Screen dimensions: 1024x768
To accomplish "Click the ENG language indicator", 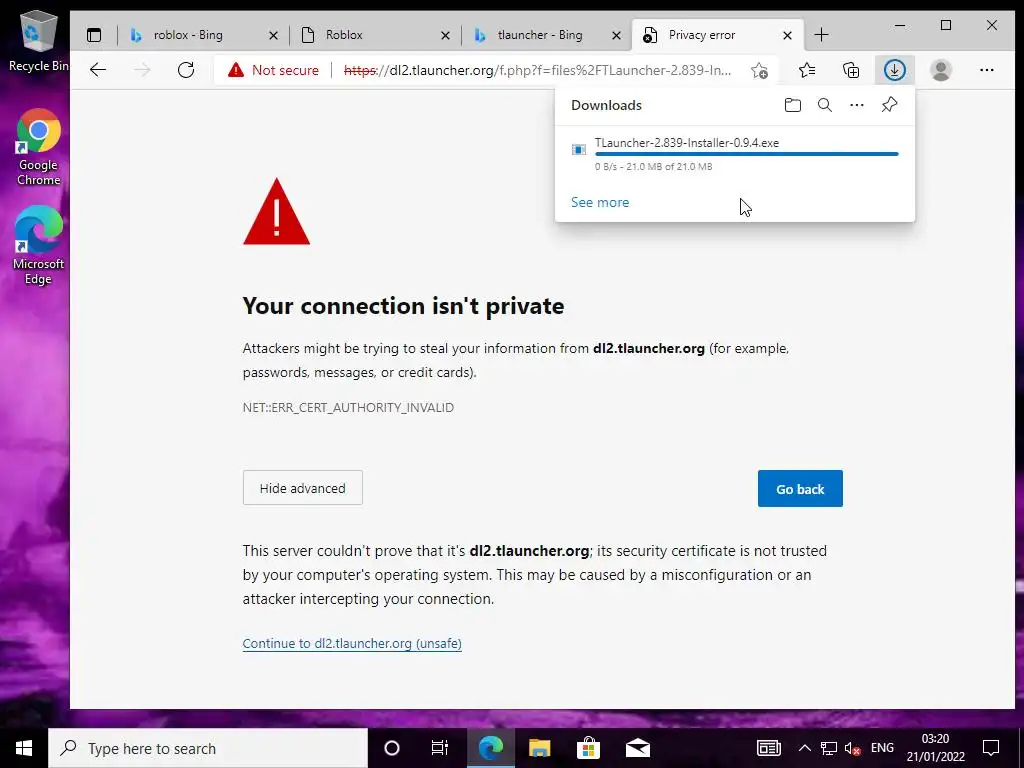I will [882, 748].
